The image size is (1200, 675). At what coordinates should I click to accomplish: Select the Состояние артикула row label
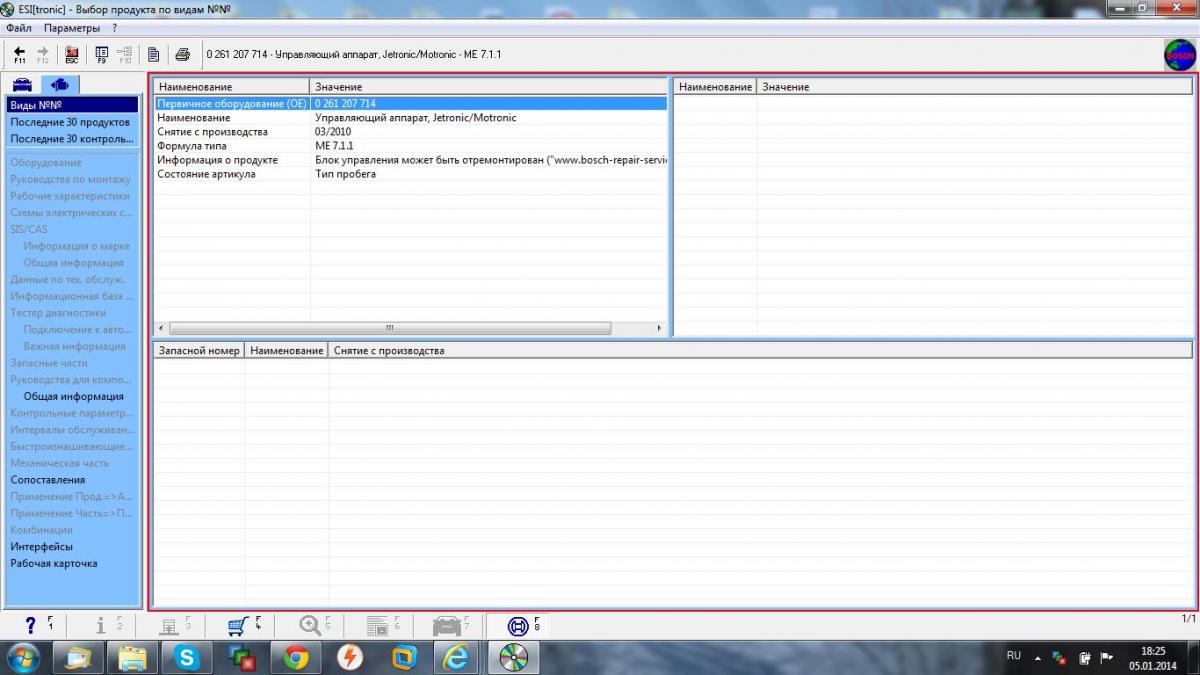[206, 174]
